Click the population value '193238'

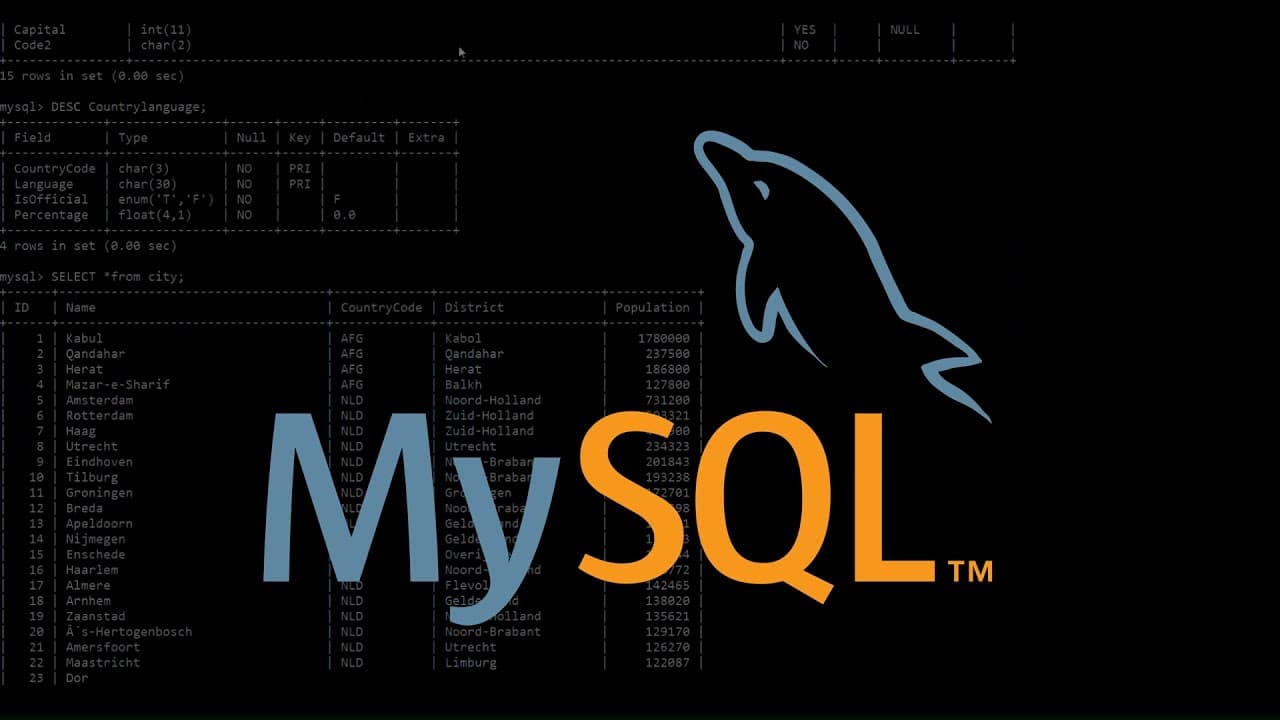(x=668, y=478)
